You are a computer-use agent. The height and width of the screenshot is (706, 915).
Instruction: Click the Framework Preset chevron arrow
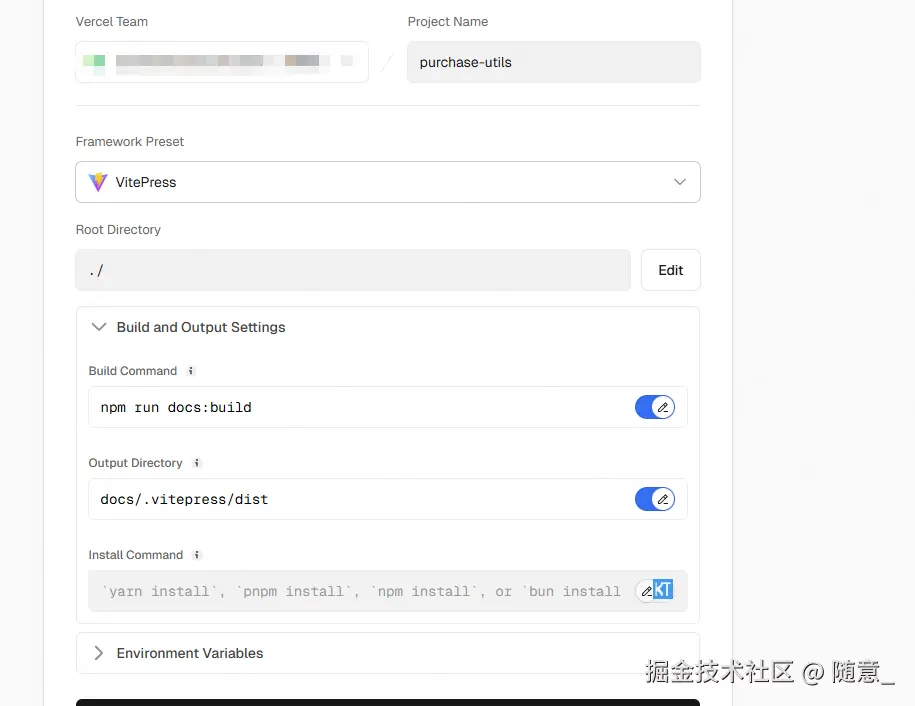679,182
